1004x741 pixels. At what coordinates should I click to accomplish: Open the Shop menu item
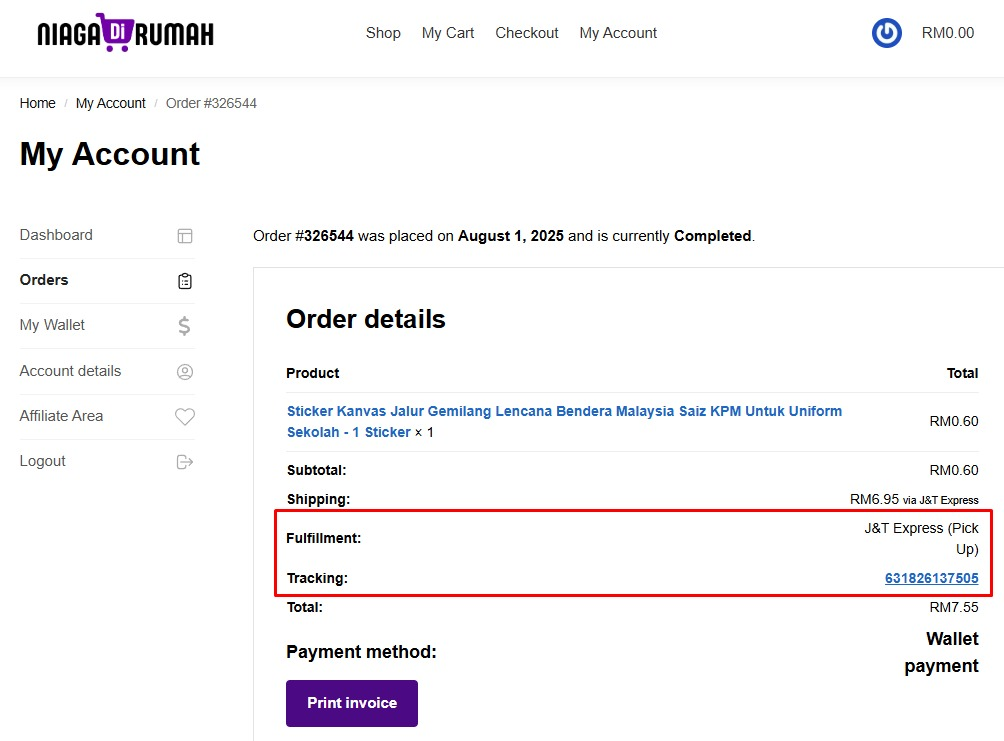pos(383,33)
